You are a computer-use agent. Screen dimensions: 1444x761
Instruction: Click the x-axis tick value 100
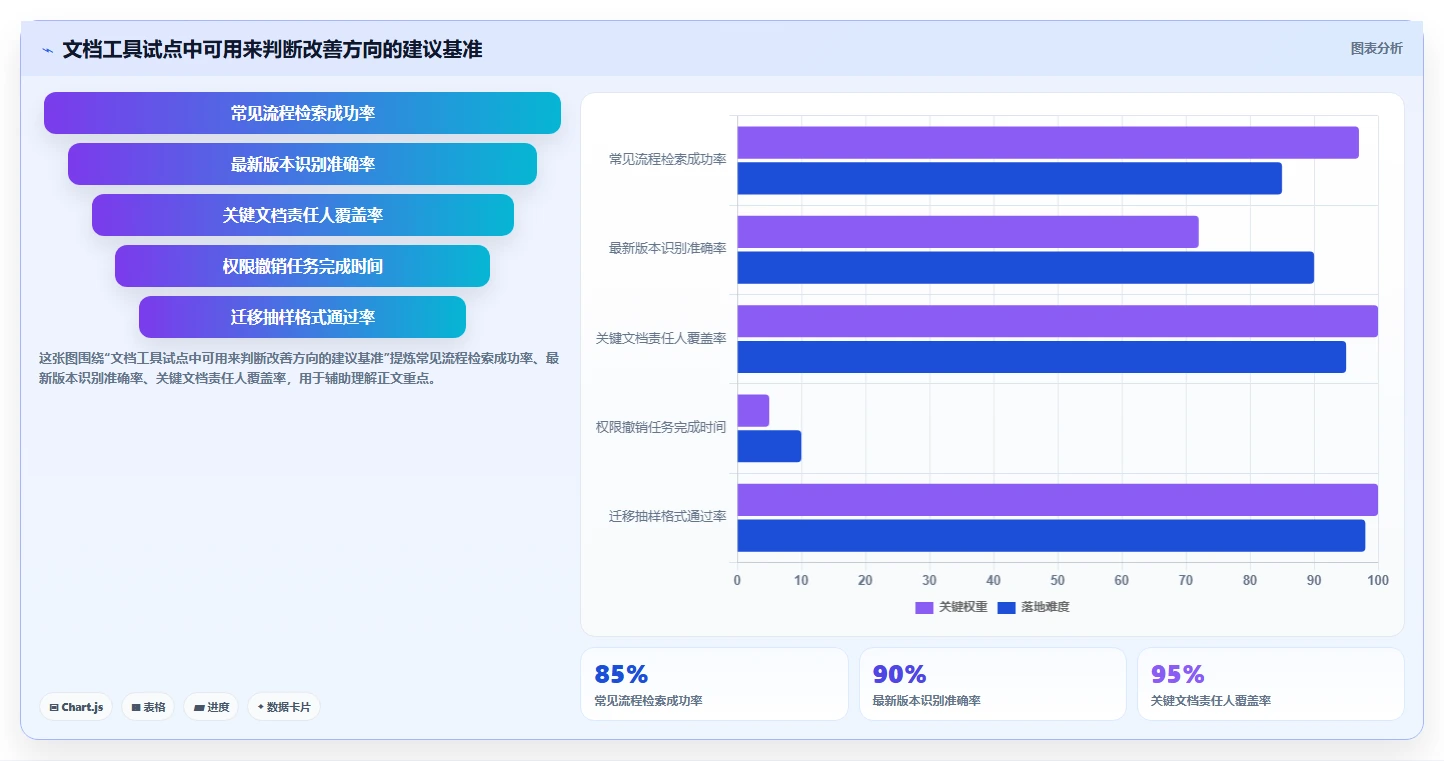[x=1377, y=580]
